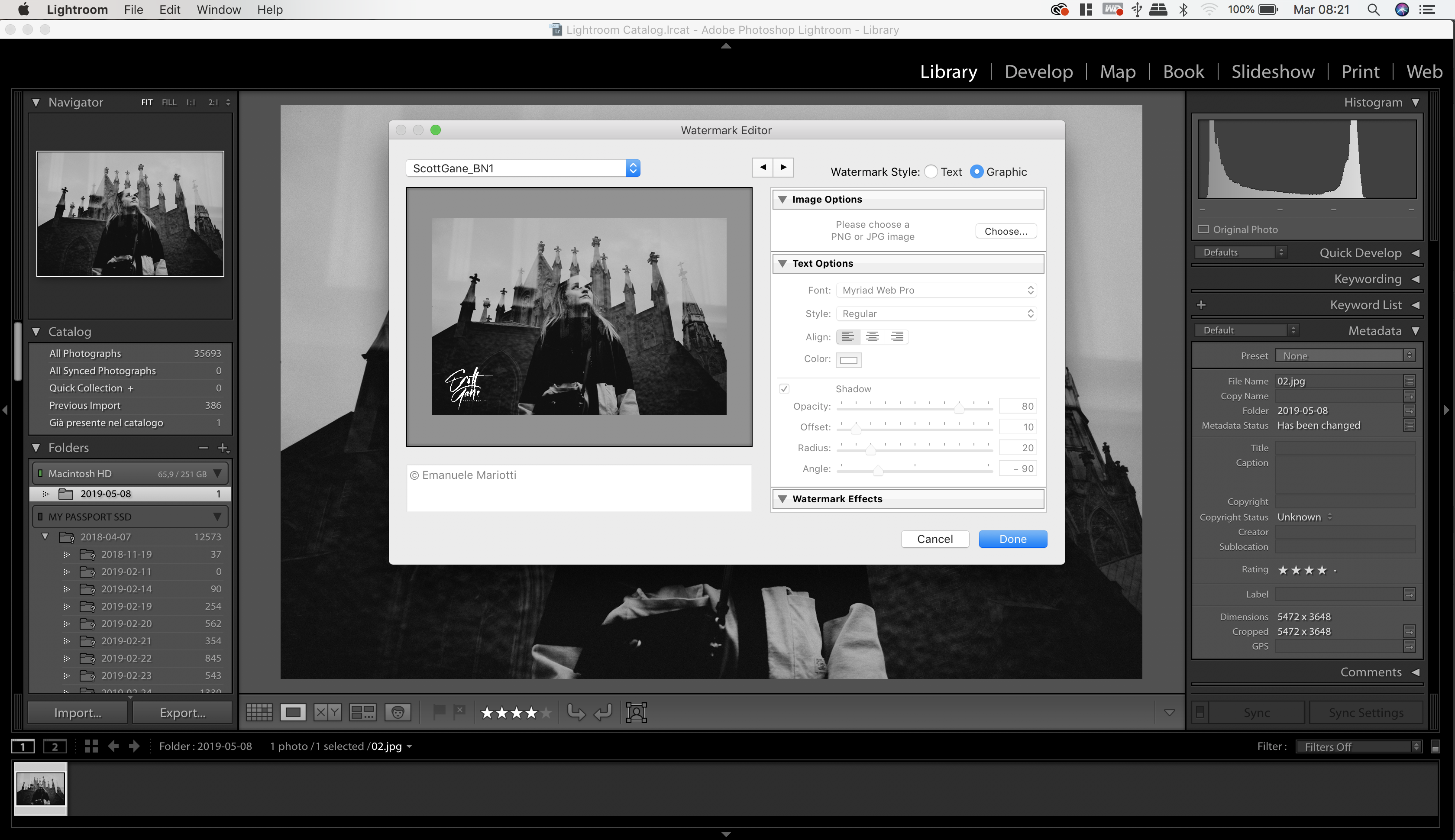Click Cancel in Watermark Editor
Screen dimensions: 1455x840
click(934, 539)
